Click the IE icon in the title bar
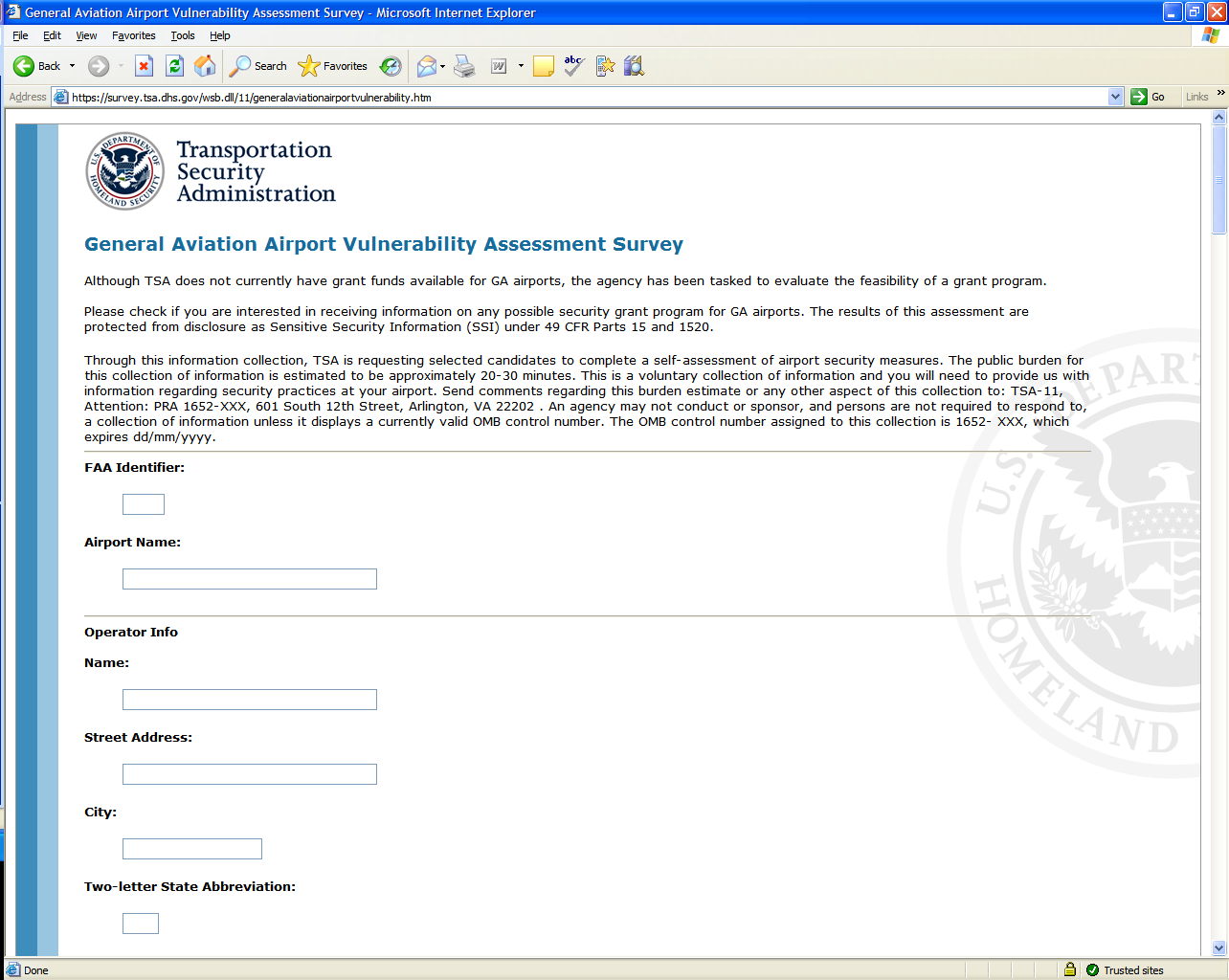This screenshot has height=980, width=1229. (x=12, y=12)
